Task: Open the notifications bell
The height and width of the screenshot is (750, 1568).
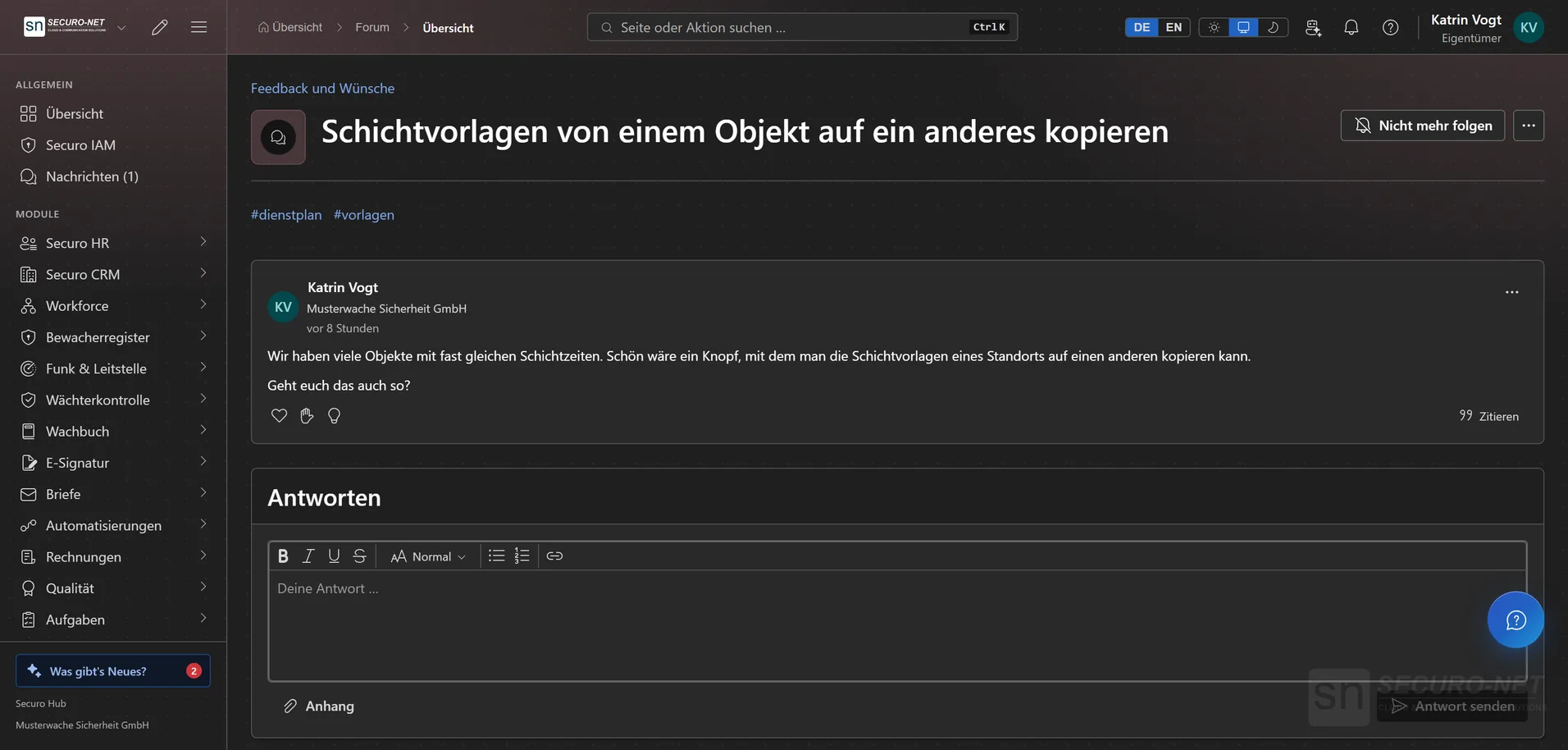Action: tap(1351, 27)
